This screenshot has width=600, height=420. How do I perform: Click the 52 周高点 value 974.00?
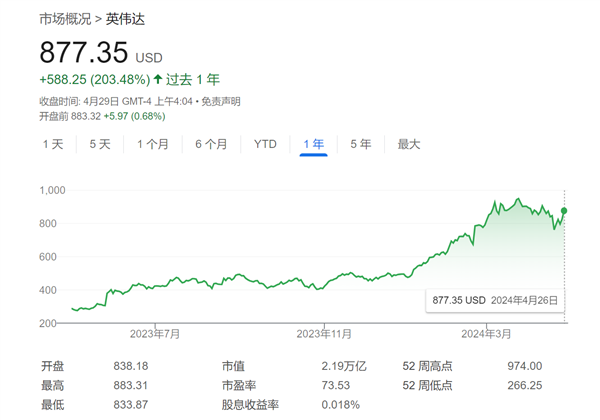click(x=524, y=366)
